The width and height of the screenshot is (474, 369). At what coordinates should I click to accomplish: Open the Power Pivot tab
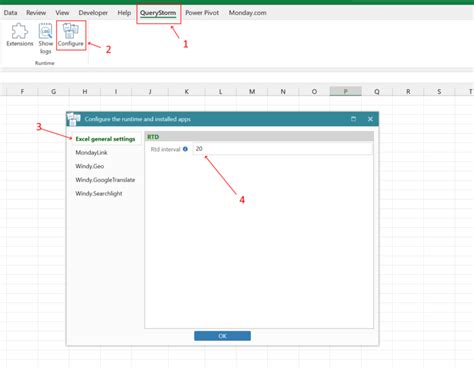[x=202, y=13]
